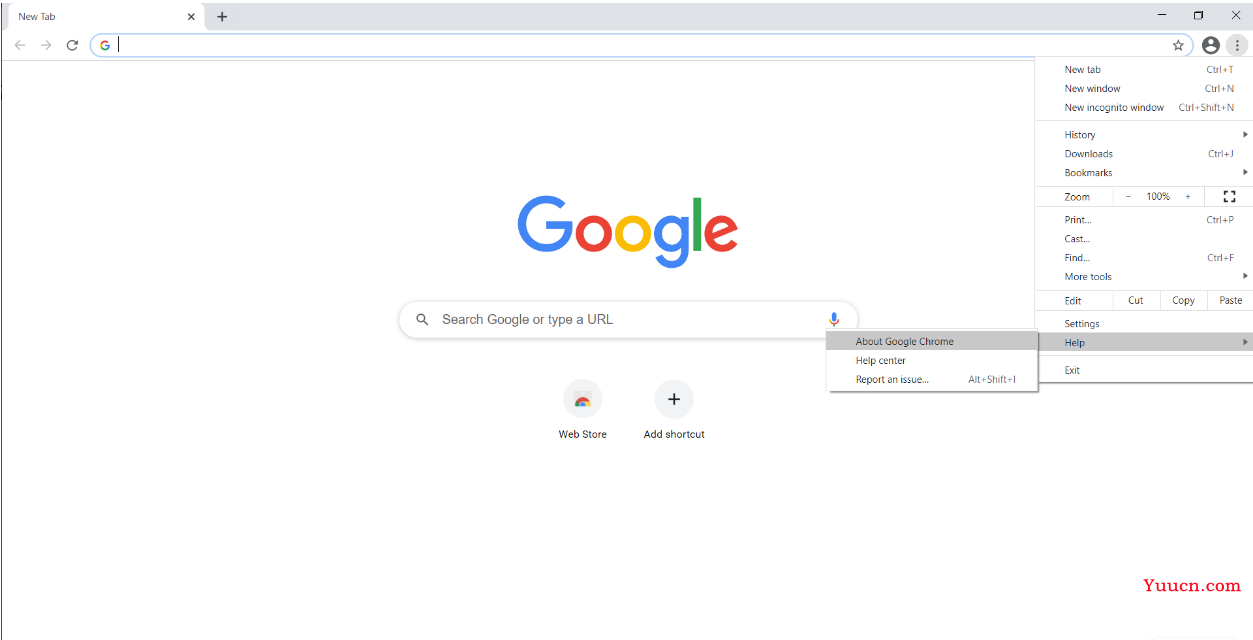Open a new tab with the plus button
This screenshot has height=640, width=1253.
point(222,16)
